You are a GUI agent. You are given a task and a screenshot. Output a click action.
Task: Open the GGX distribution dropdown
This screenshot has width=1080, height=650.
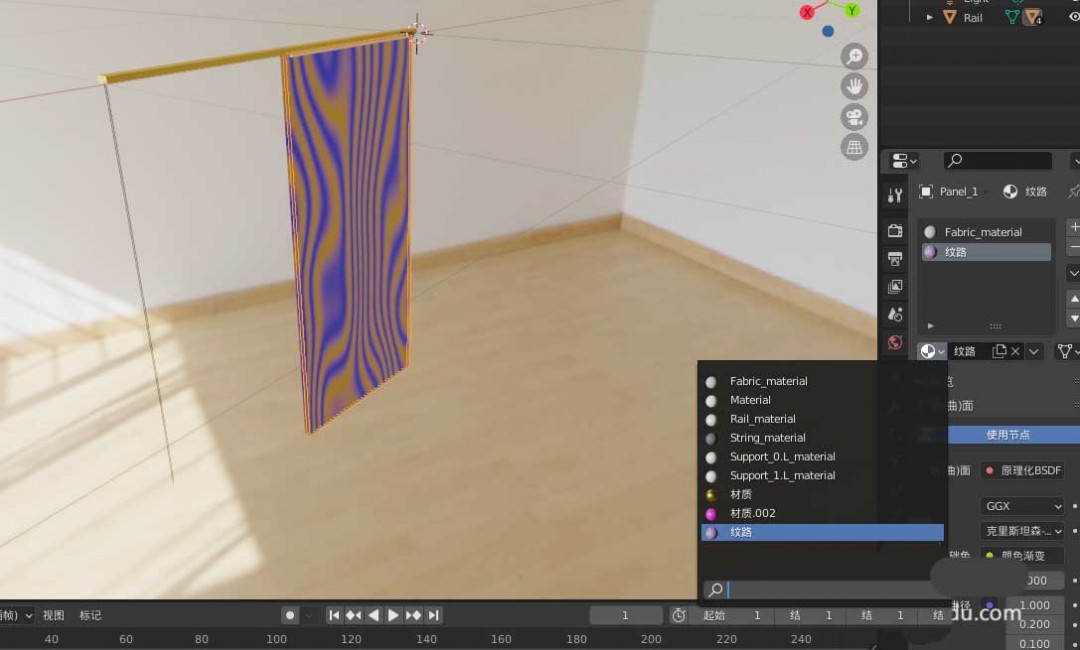pos(1022,506)
